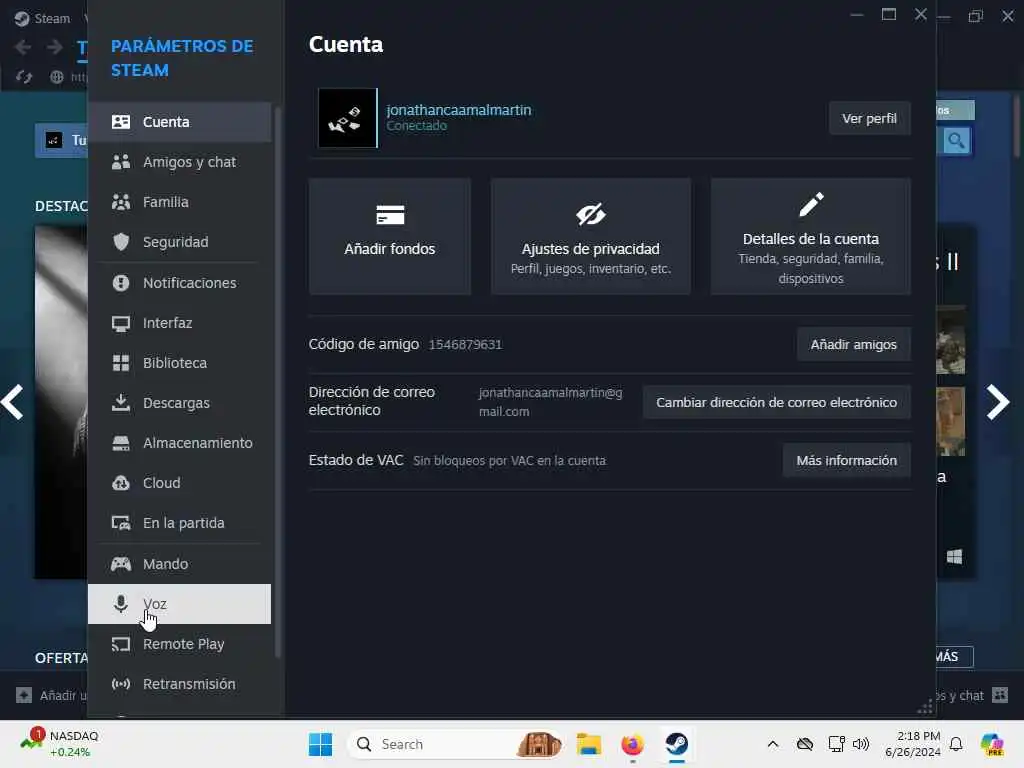1024x768 pixels.
Task: Select Remote Play settings
Action: [180, 644]
